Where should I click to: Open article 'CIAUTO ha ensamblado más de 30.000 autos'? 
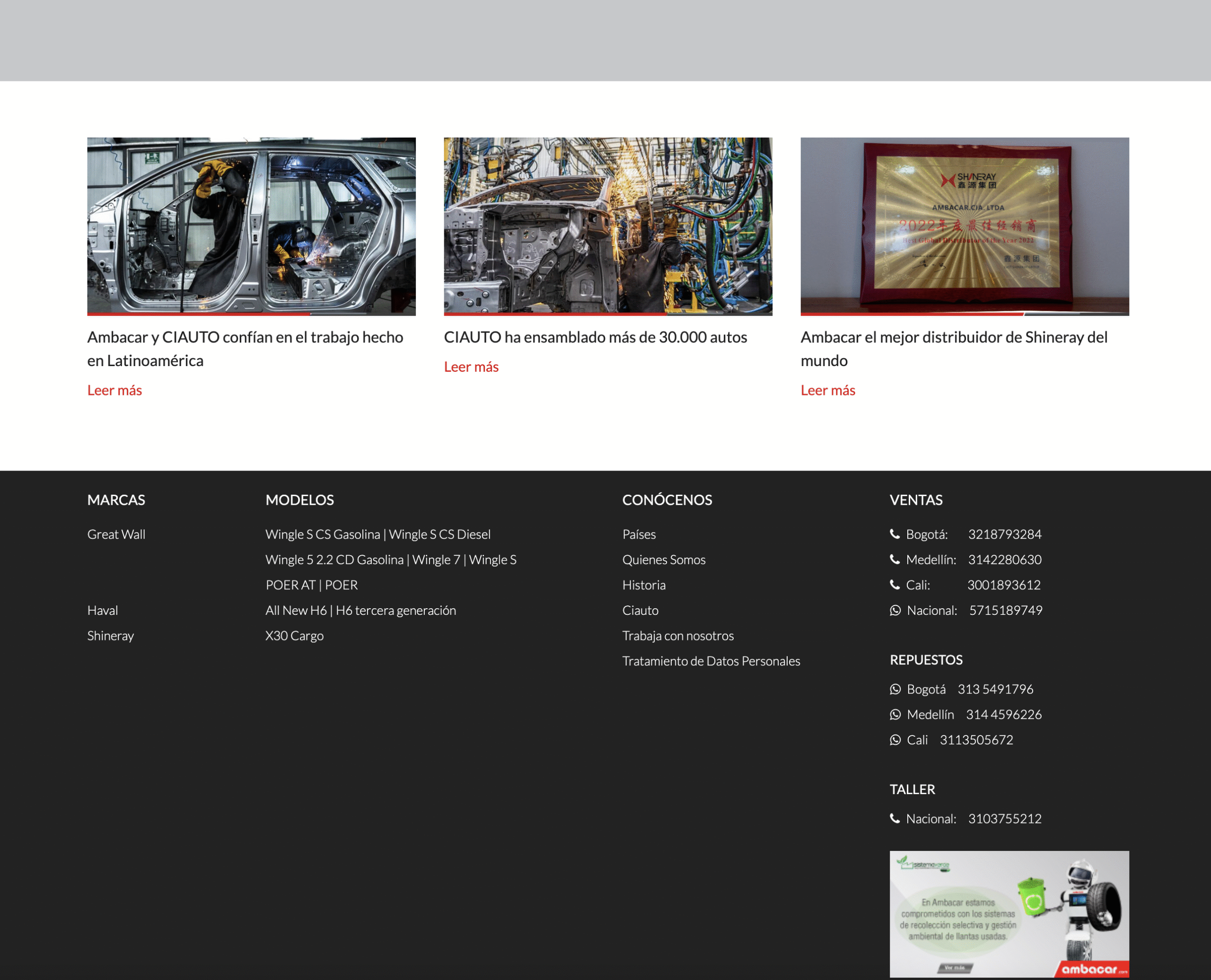[x=596, y=338]
